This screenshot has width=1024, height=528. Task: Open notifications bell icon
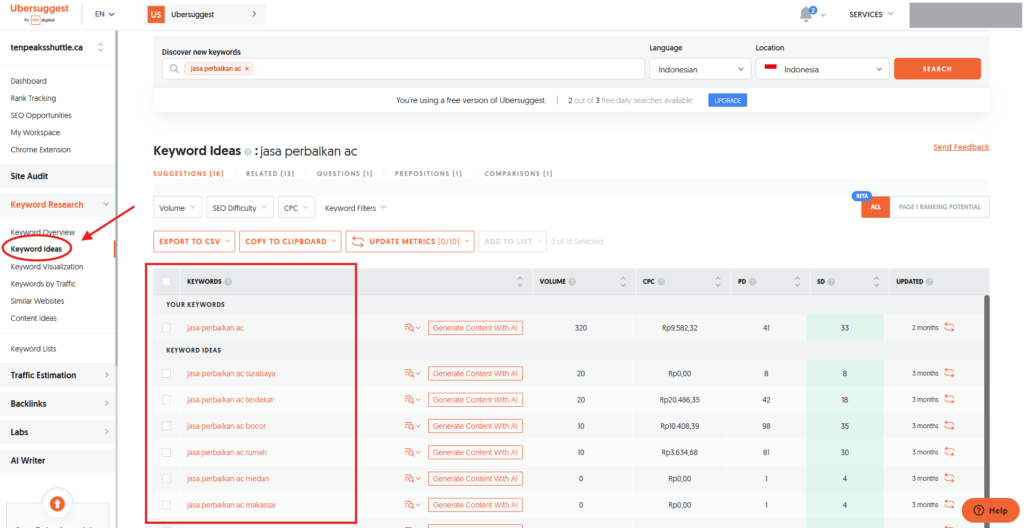[x=806, y=14]
